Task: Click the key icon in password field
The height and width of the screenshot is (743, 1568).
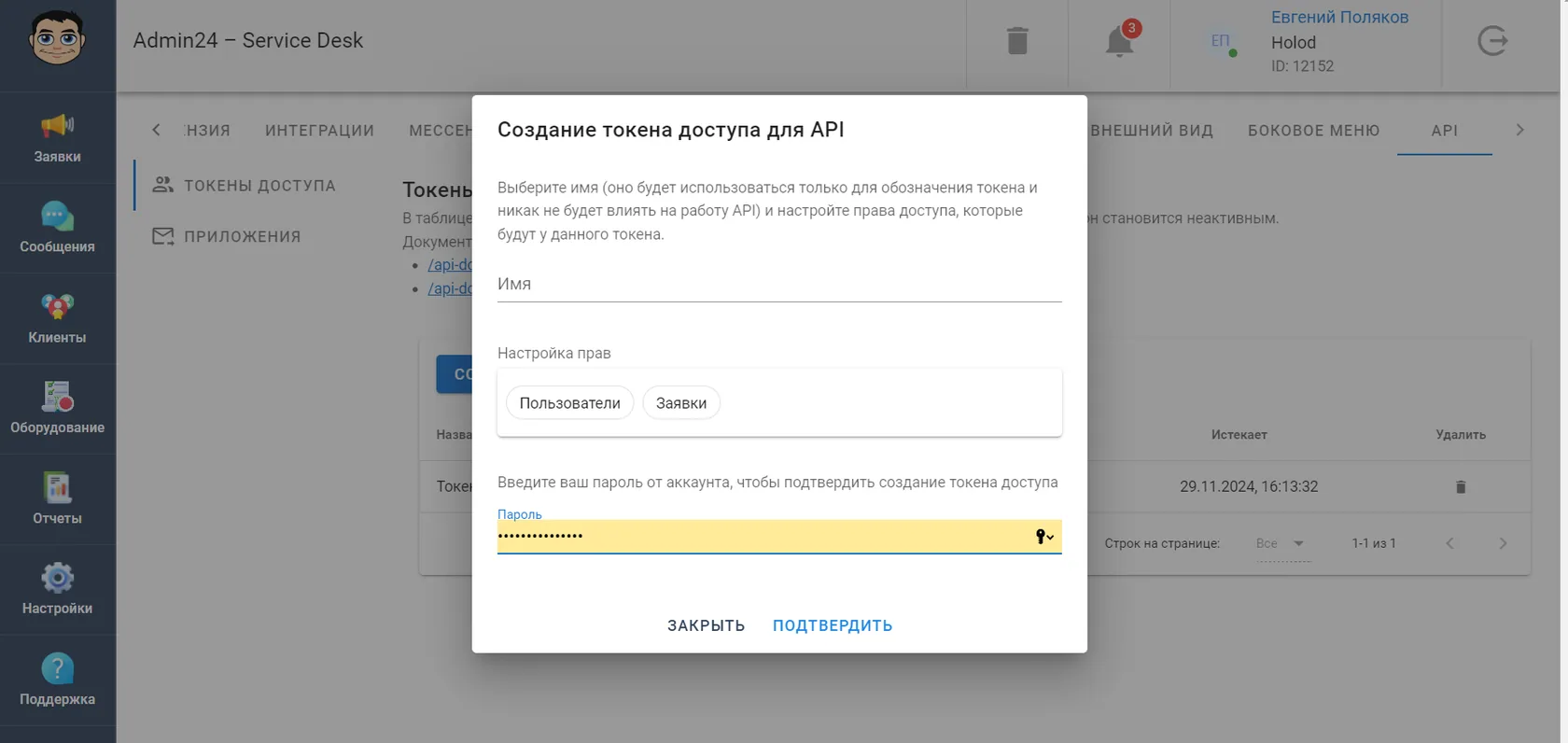Action: (x=1044, y=537)
